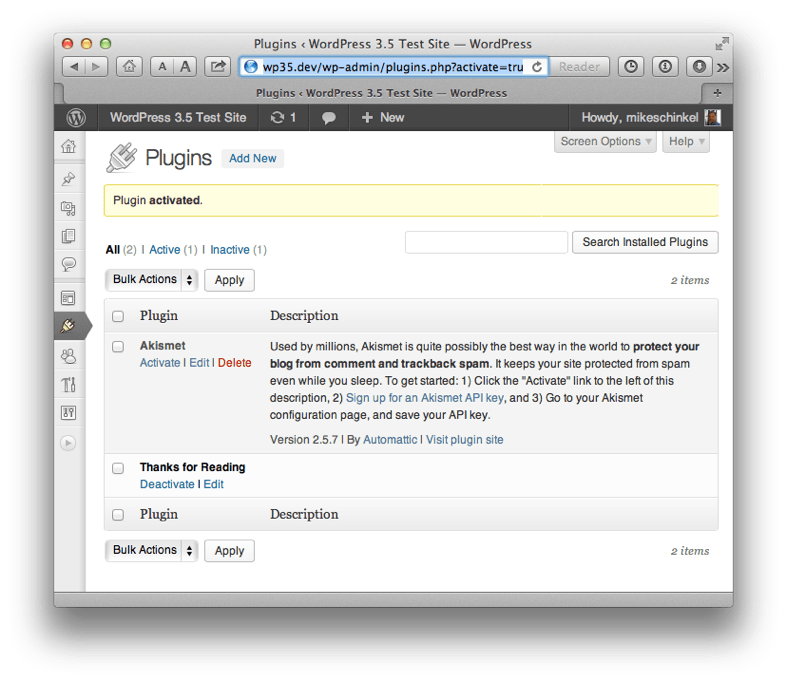Go forward with the browser forward arrow
Screen dimensions: 787x682
96,67
